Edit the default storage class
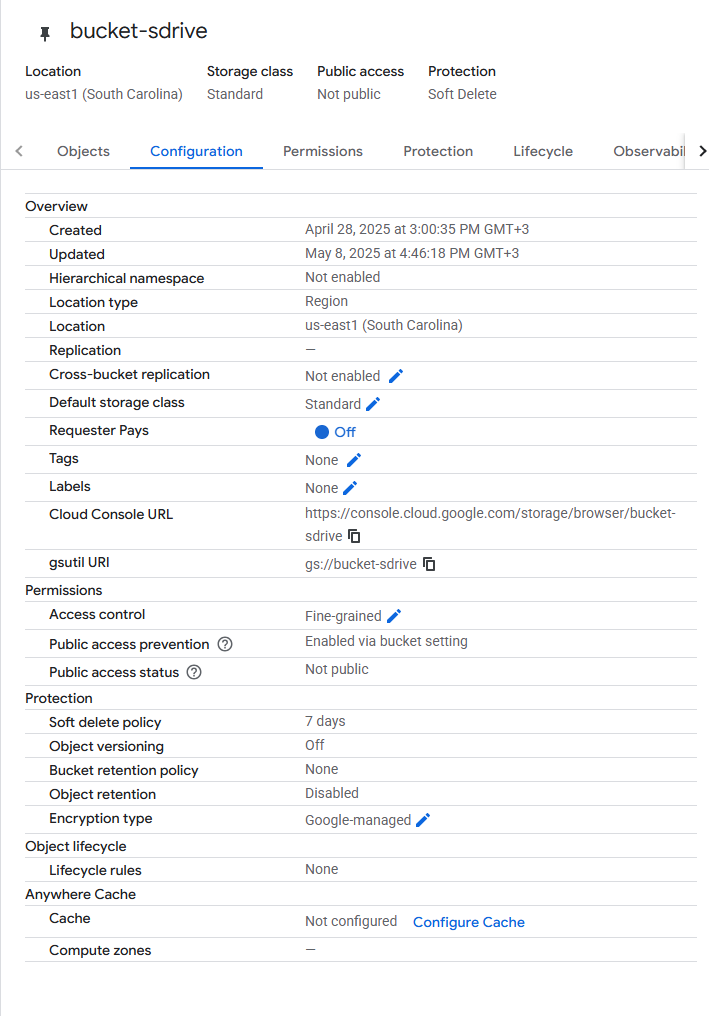Viewport: 709px width, 1016px height. pos(373,404)
